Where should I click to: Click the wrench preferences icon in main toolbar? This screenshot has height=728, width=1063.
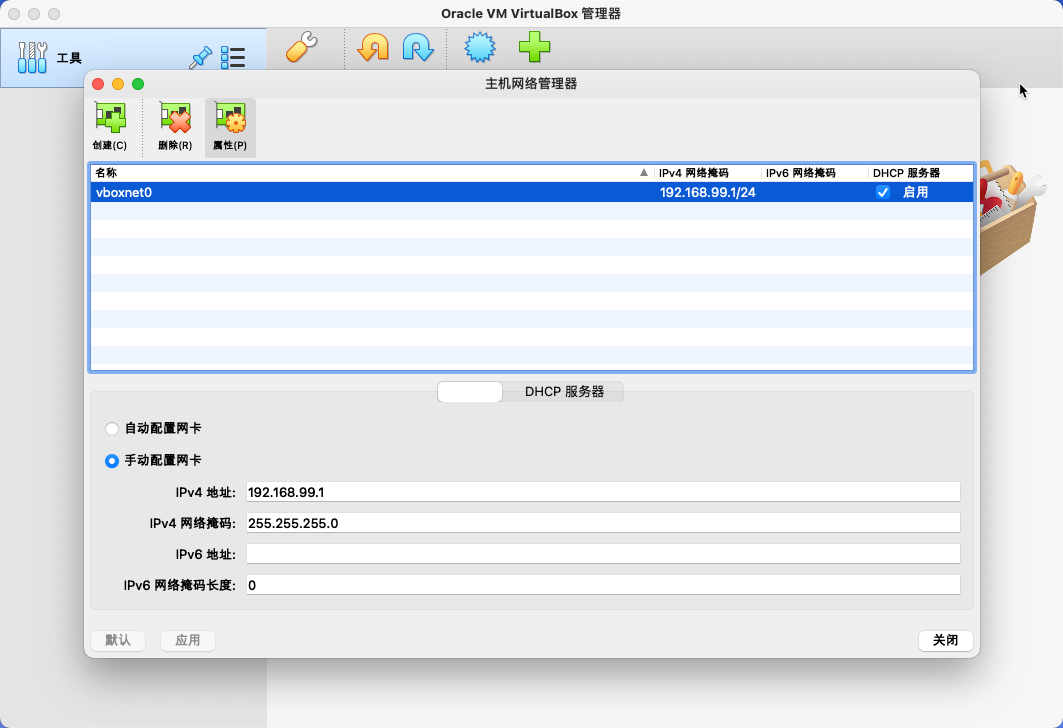(x=302, y=47)
